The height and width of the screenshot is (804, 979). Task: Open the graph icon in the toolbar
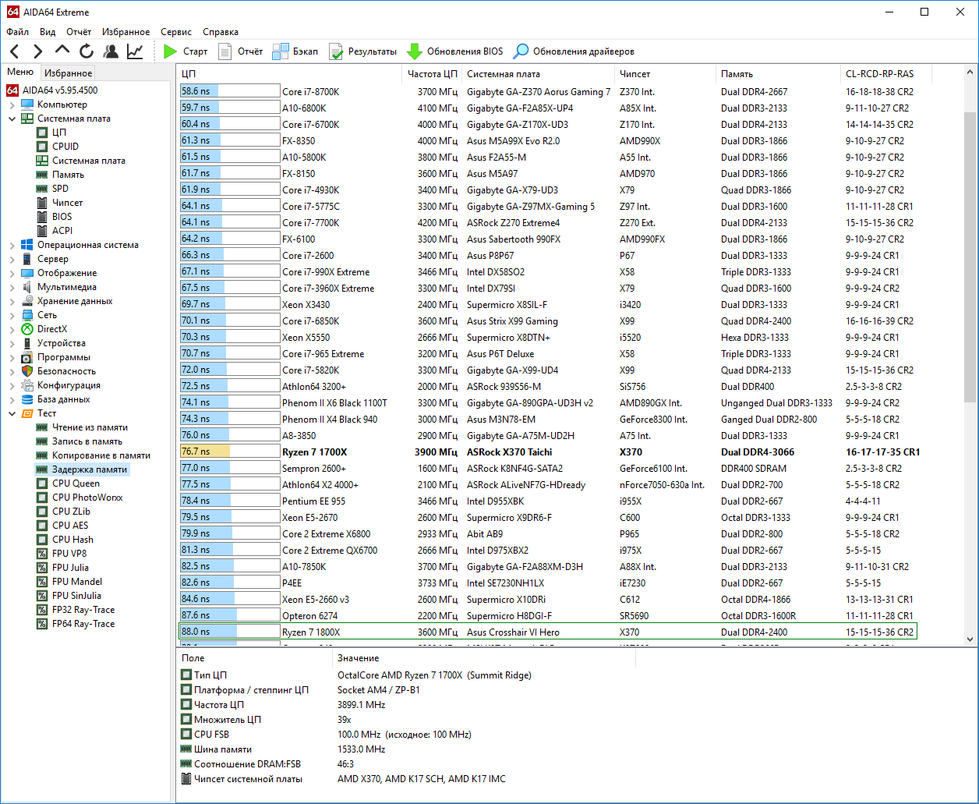pyautogui.click(x=135, y=51)
